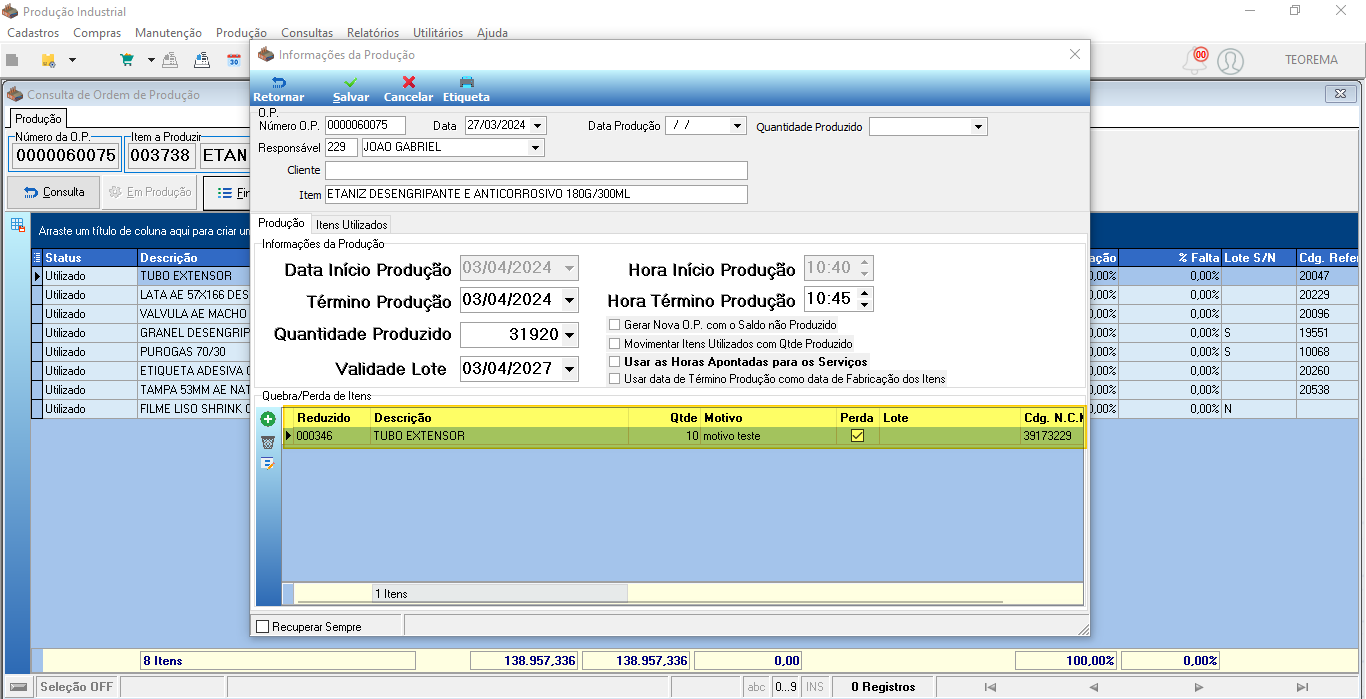Screen dimensions: 1366x699
Task: Click the red Cancelar X icon
Action: coord(409,83)
